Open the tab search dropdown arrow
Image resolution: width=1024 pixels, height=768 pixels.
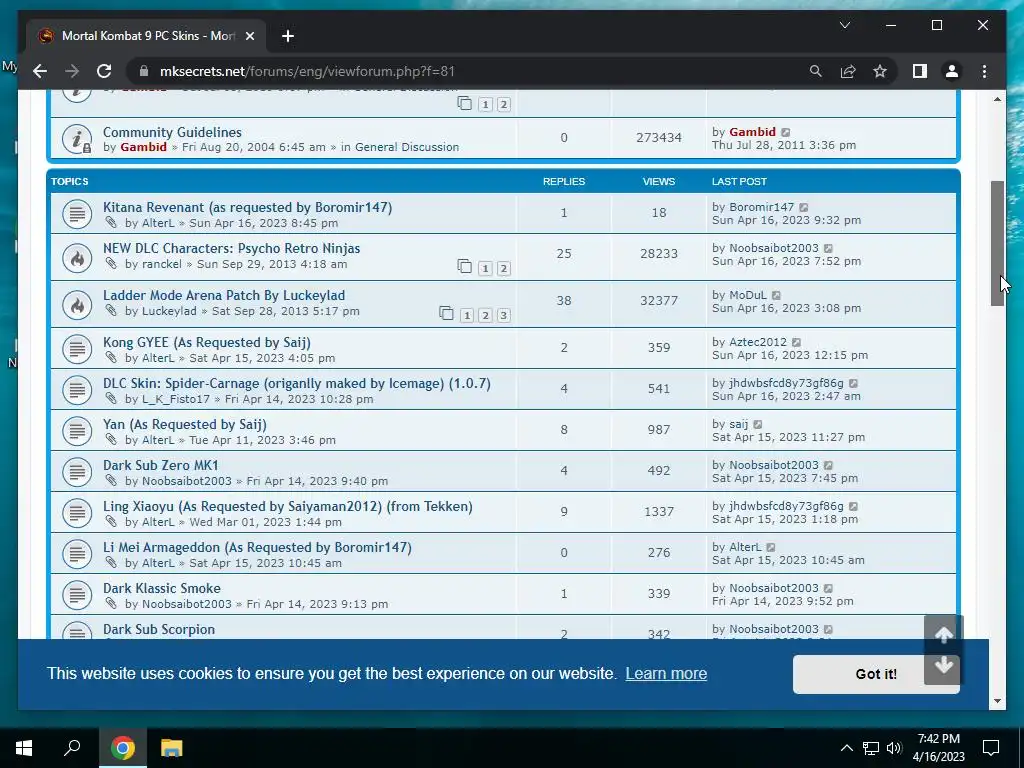click(x=844, y=25)
